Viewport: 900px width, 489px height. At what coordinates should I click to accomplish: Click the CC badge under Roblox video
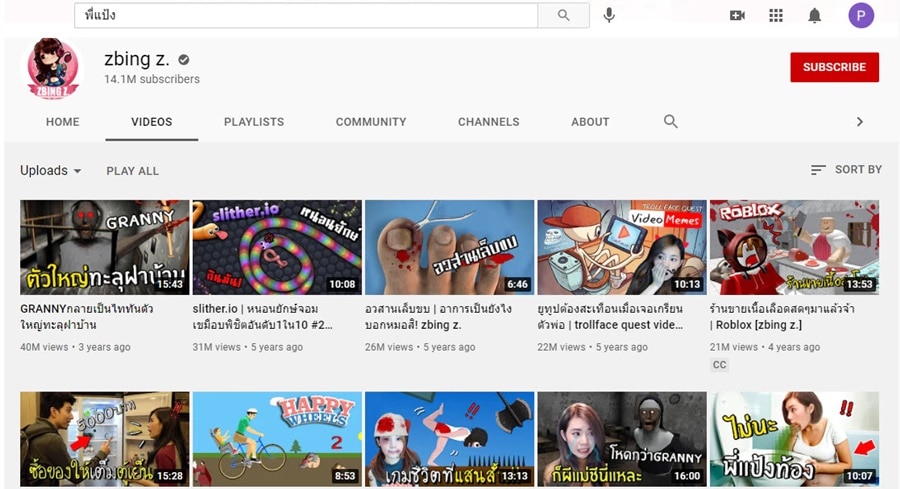(719, 365)
